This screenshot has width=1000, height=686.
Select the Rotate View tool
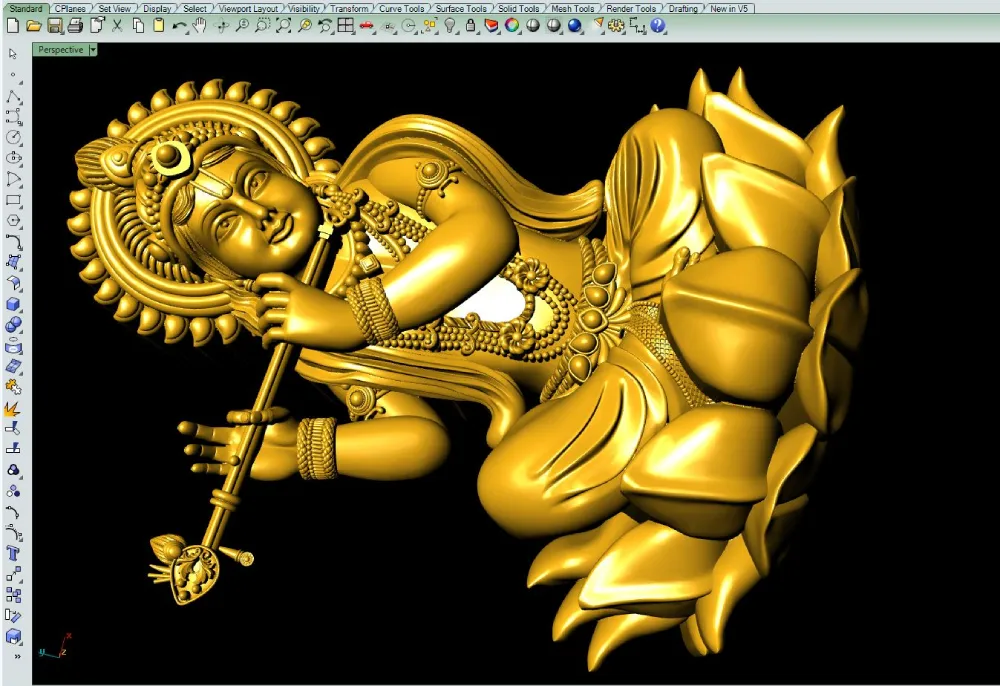pos(221,26)
